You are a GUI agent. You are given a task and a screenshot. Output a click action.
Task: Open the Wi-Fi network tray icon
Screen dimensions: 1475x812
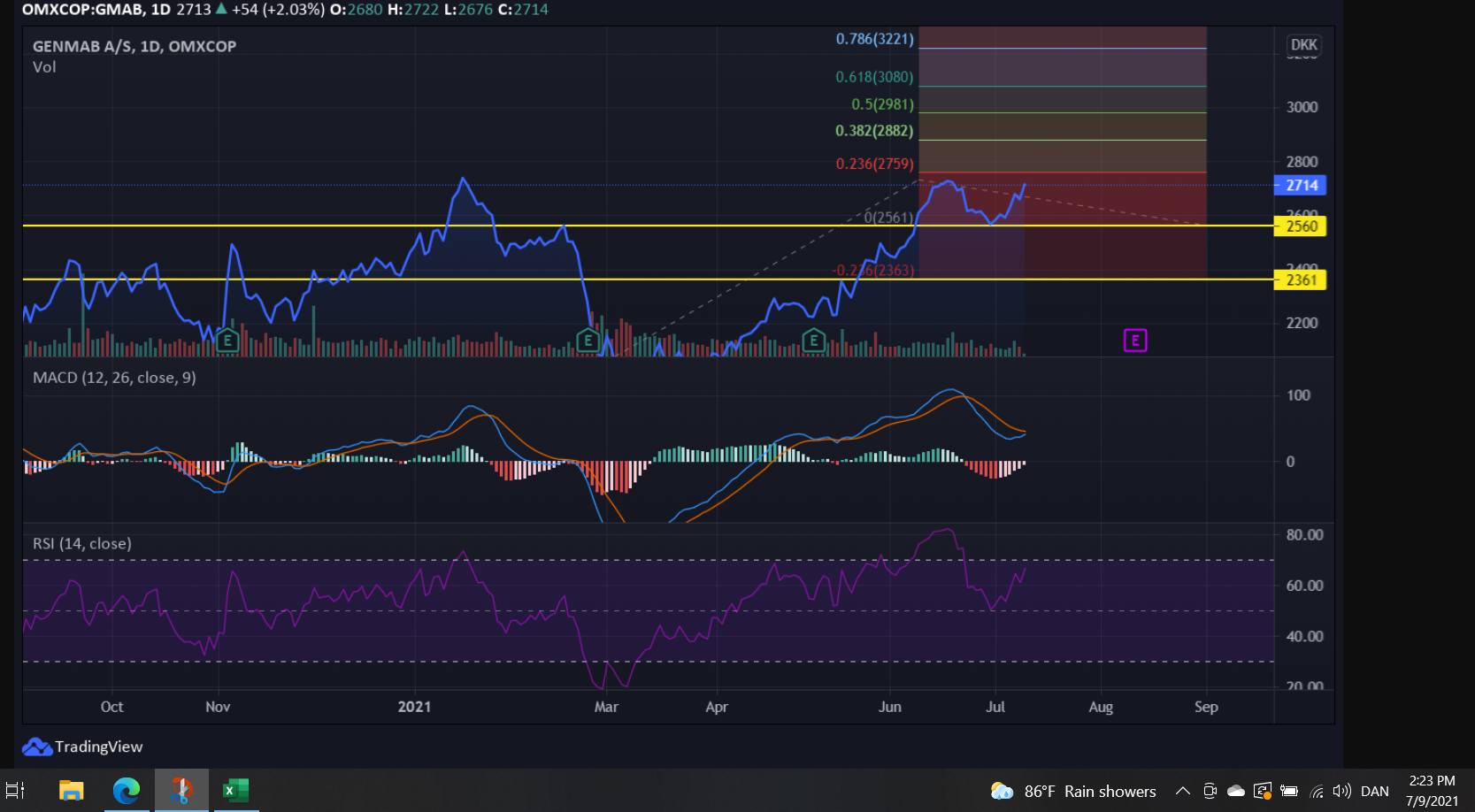click(x=1317, y=792)
